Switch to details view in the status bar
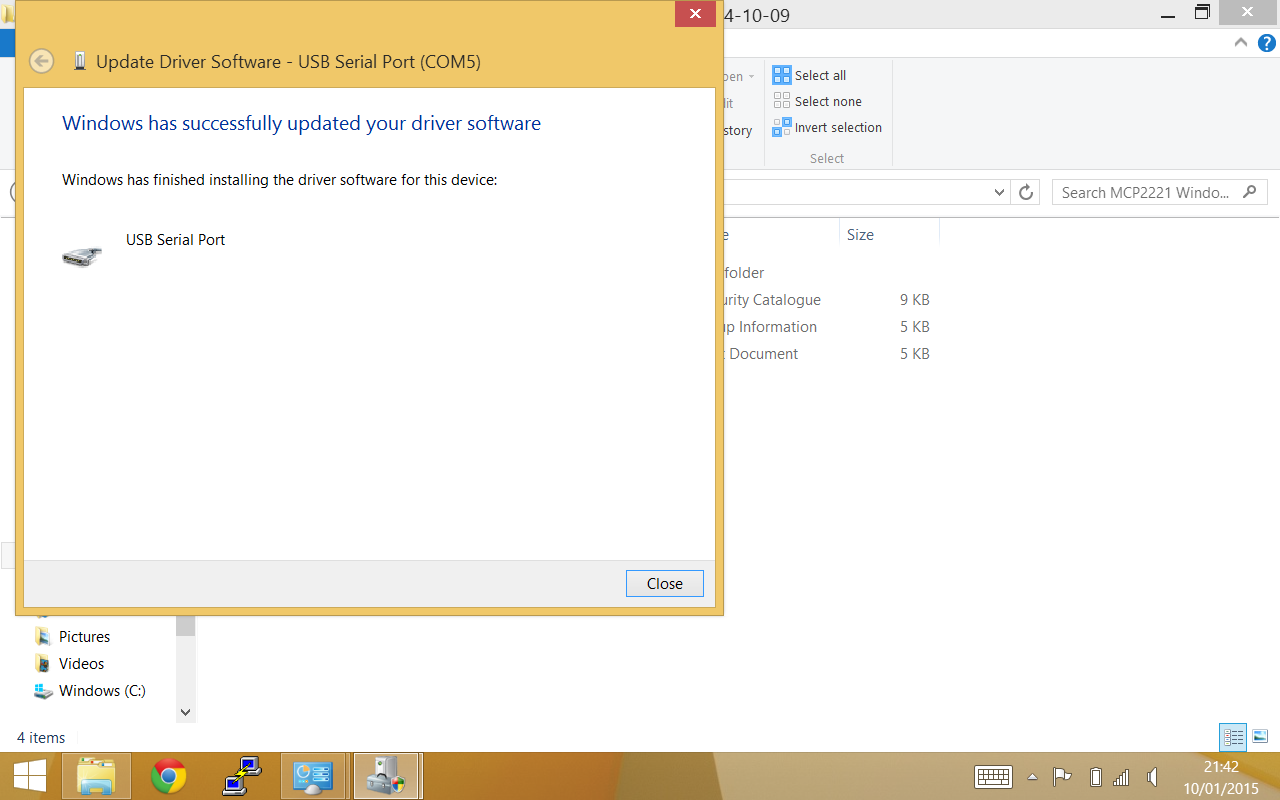The height and width of the screenshot is (800, 1280). [x=1233, y=737]
